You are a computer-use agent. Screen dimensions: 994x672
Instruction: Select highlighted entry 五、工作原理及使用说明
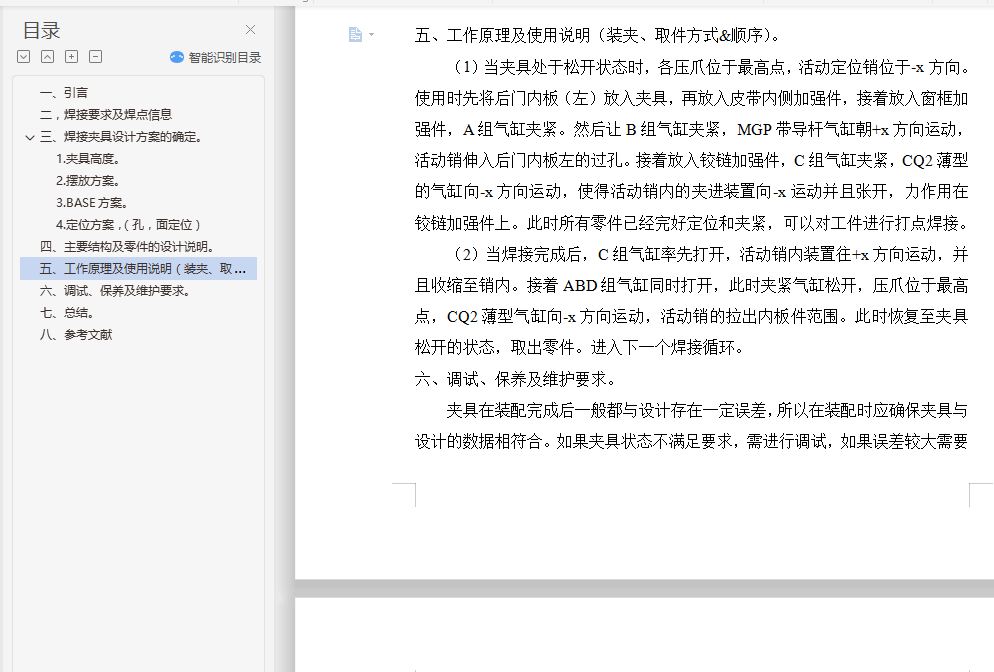point(139,269)
